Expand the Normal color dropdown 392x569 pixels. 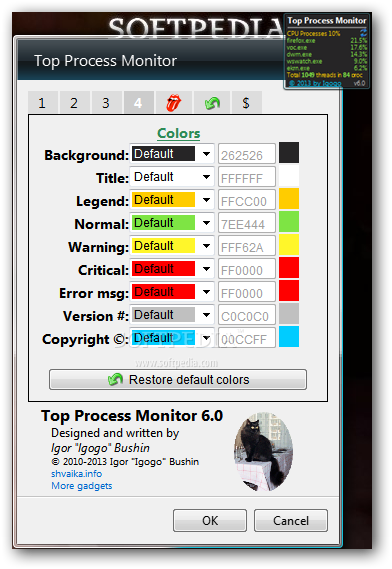coord(172,223)
